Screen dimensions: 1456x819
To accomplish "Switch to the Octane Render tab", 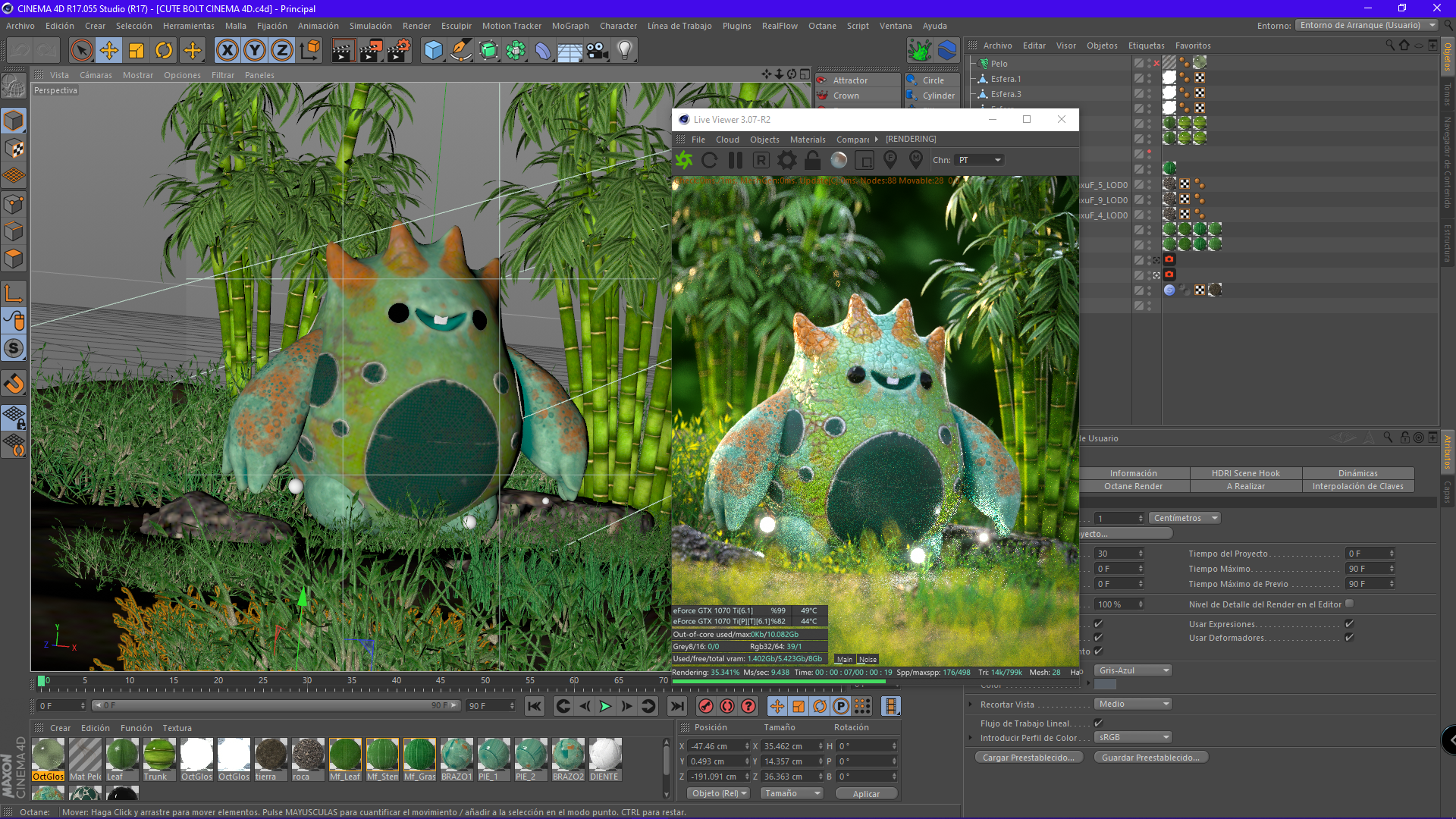I will click(x=1133, y=486).
